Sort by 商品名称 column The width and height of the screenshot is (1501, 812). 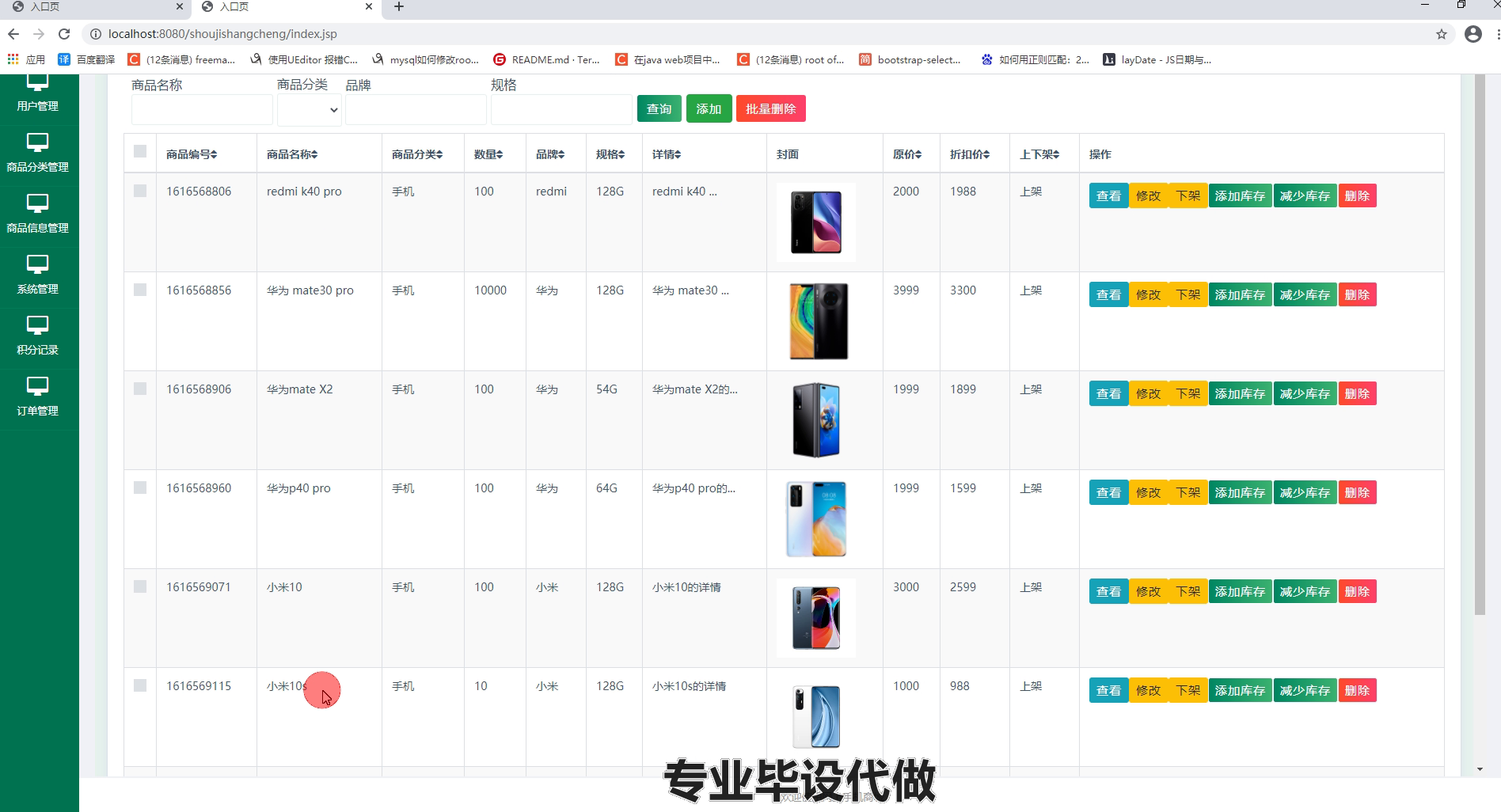pyautogui.click(x=292, y=154)
